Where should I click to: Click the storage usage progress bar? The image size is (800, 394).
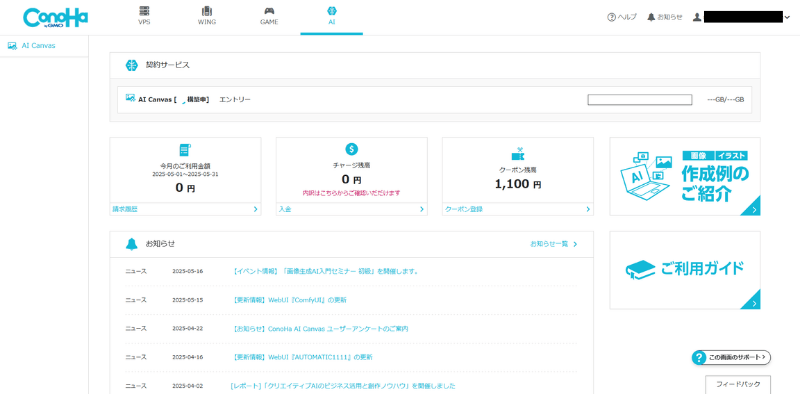(x=640, y=100)
